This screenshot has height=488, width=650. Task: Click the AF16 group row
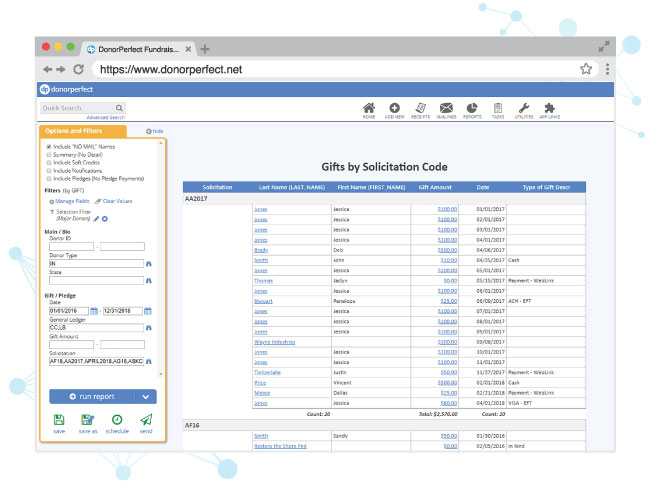(x=384, y=425)
